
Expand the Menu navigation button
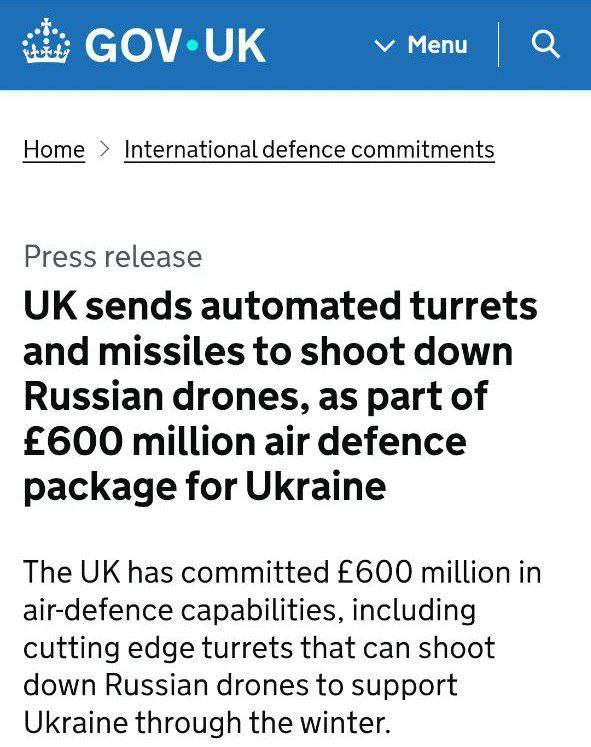coord(421,45)
